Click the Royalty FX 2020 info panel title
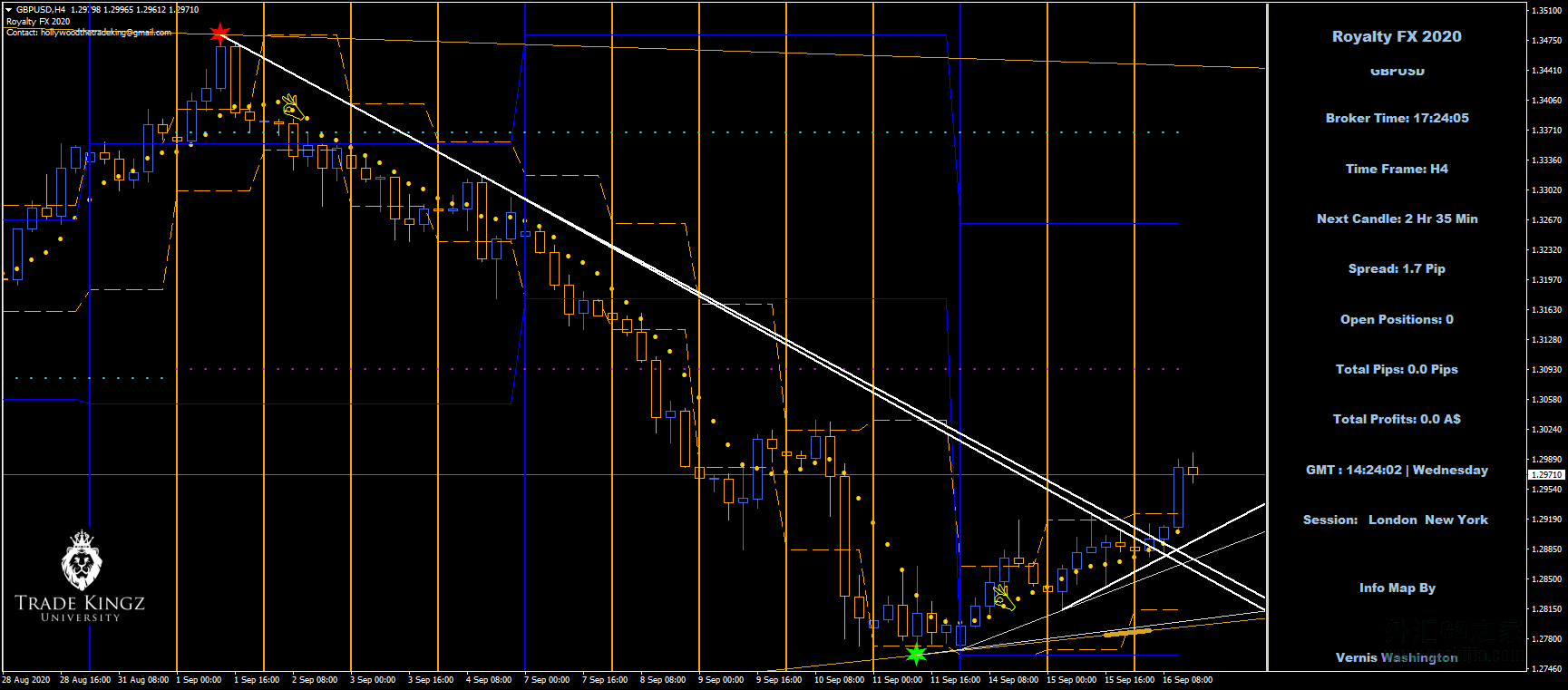 click(x=1397, y=37)
